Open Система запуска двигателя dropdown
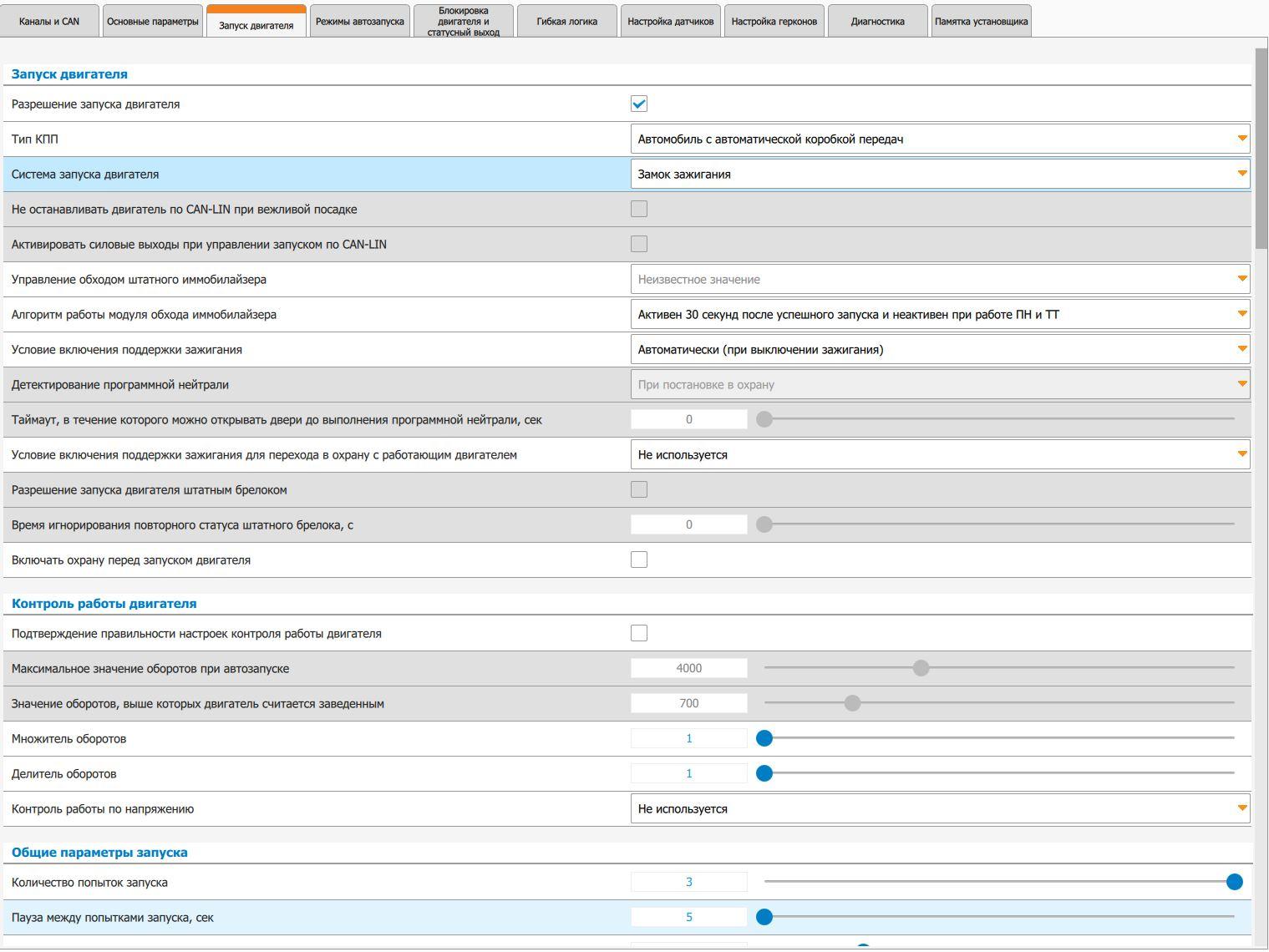The image size is (1269, 952). click(x=940, y=174)
